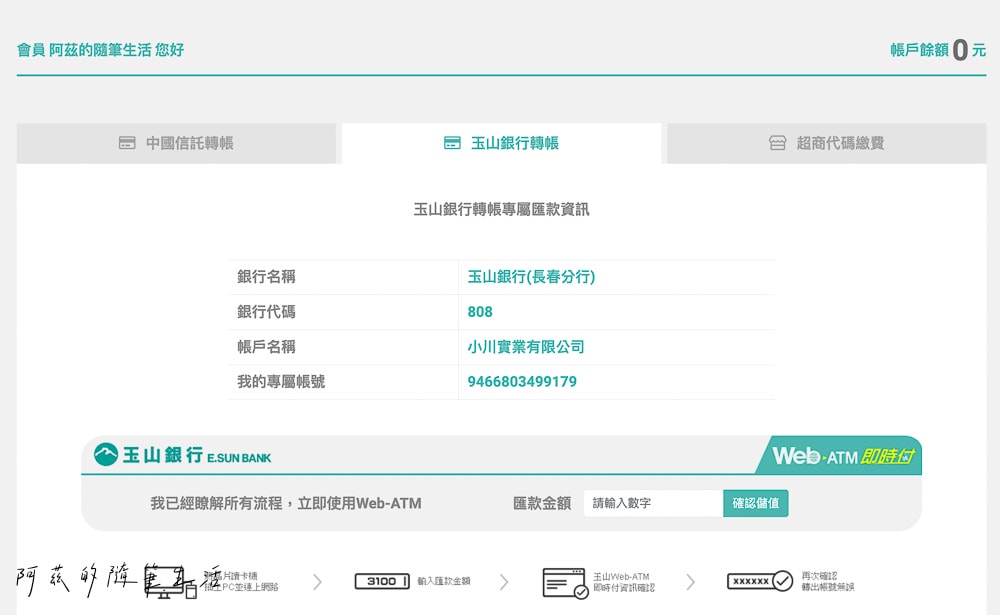Click the 玉山Web-ATM 即時付資訊確認 step label

[x=624, y=582]
